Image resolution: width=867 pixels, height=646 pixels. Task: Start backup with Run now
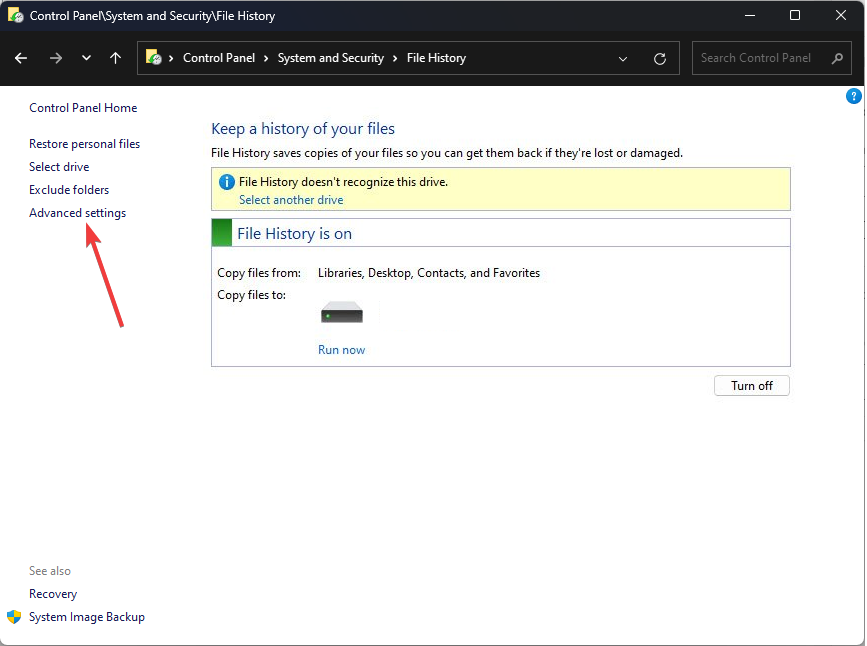341,350
